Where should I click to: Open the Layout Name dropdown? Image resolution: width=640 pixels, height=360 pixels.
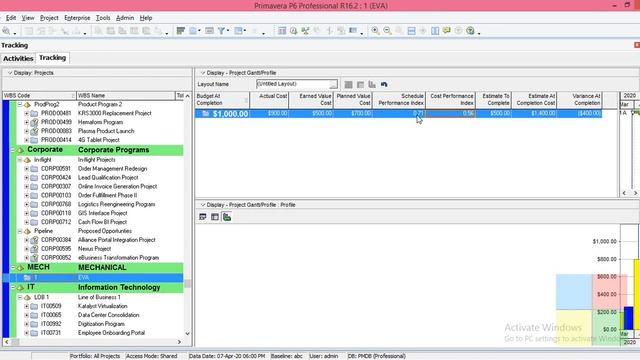coord(333,84)
